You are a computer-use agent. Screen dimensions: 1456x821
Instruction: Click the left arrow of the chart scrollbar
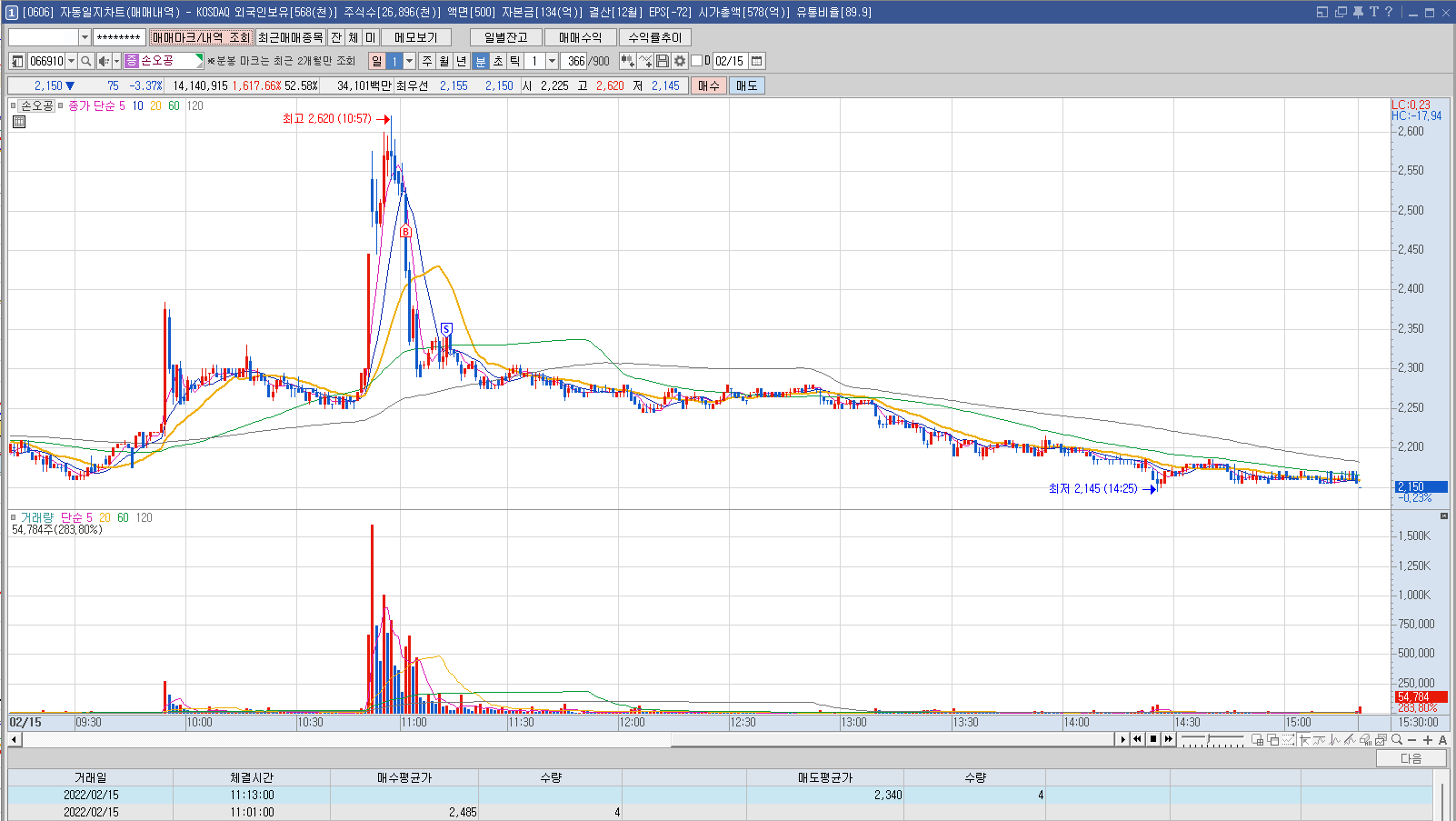14,739
